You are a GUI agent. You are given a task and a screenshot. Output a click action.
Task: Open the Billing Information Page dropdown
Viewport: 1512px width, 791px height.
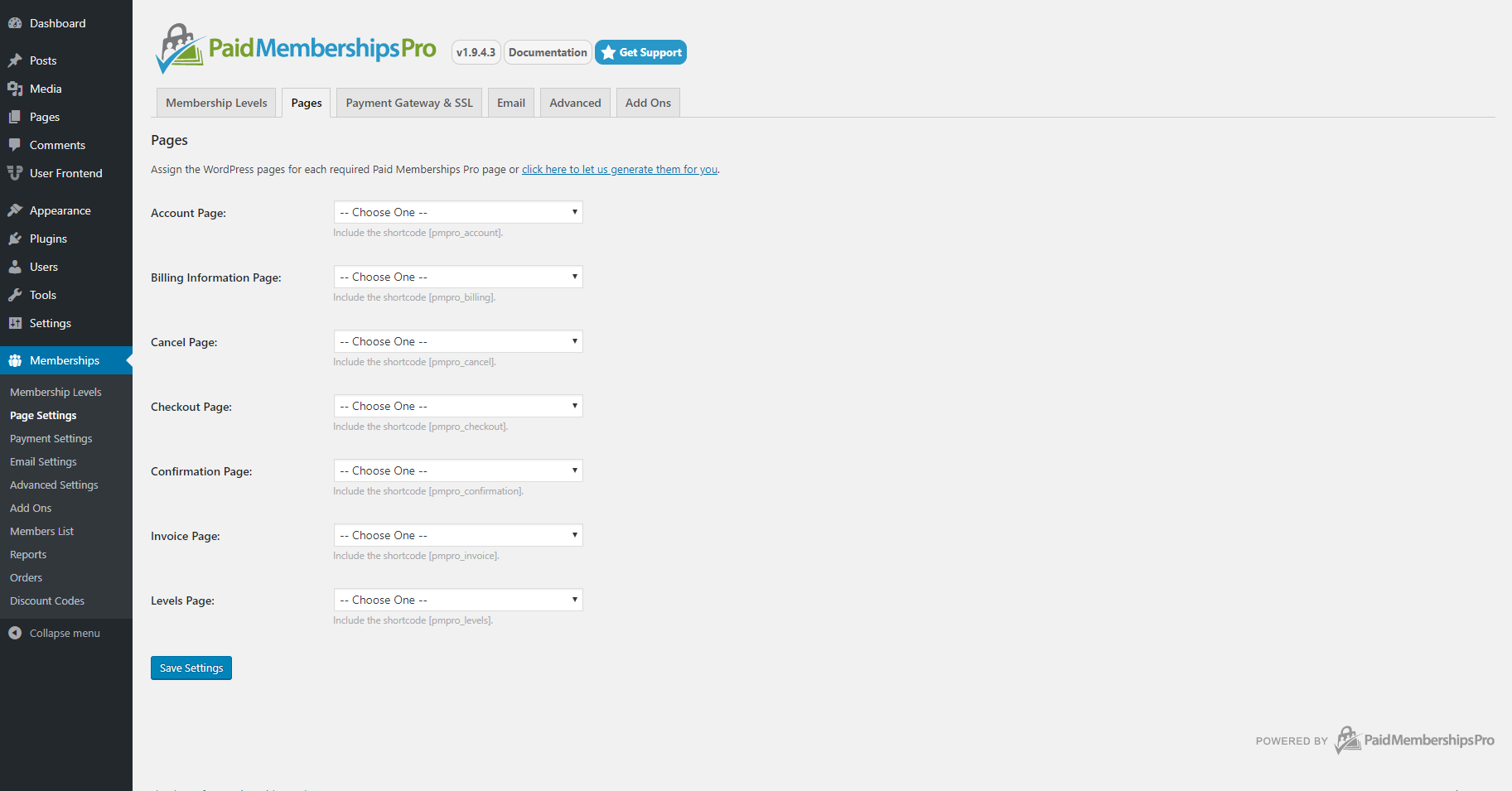(x=458, y=277)
